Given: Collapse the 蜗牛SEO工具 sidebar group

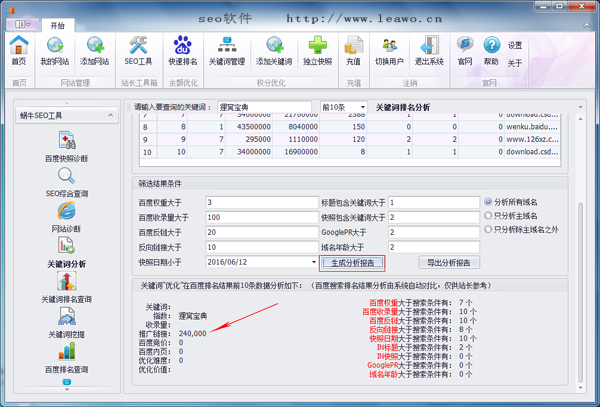Looking at the screenshot, I should pyautogui.click(x=111, y=115).
